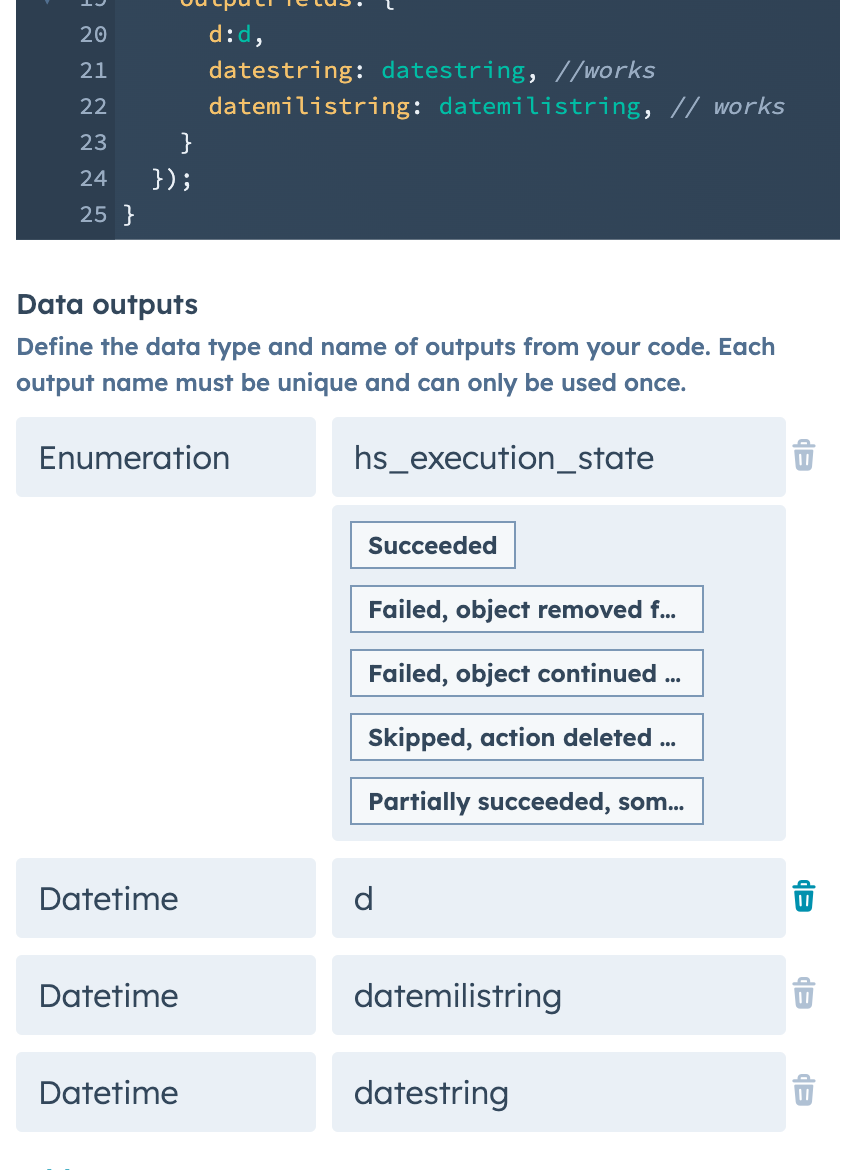This screenshot has width=850, height=1170.
Task: Select the Succeeded enumeration value
Action: coord(432,545)
